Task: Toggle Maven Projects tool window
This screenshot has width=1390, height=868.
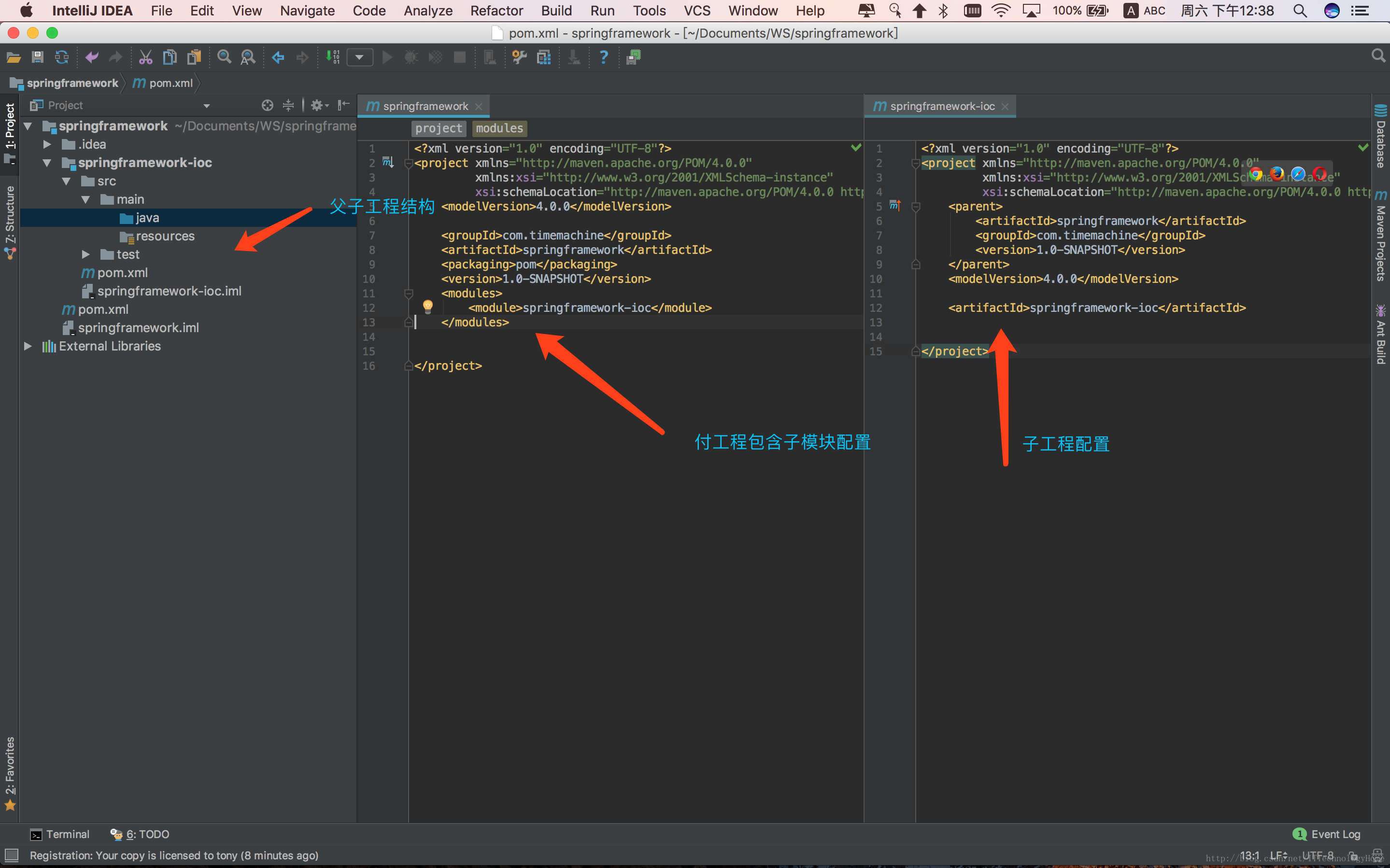Action: (1381, 237)
